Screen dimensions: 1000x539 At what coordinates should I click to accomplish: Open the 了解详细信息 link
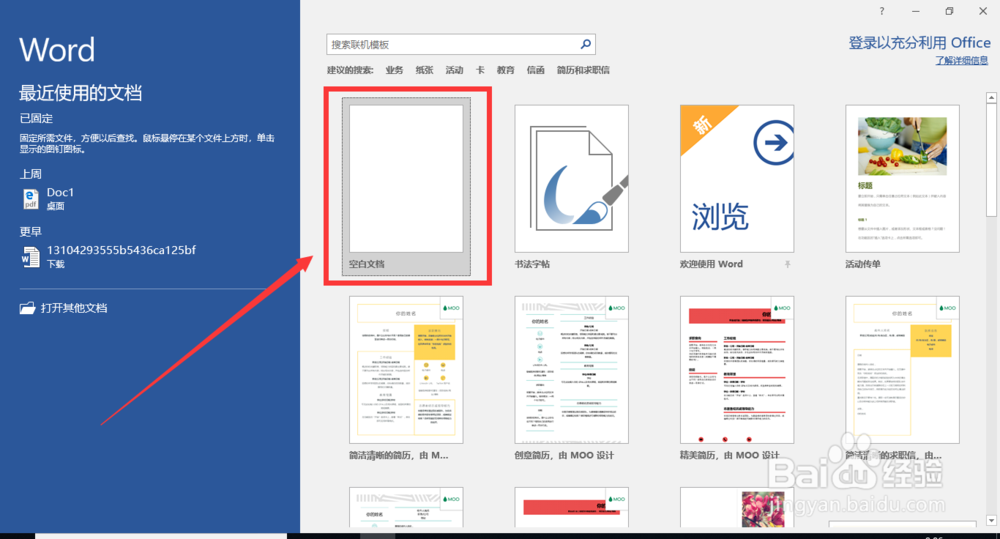tap(962, 61)
